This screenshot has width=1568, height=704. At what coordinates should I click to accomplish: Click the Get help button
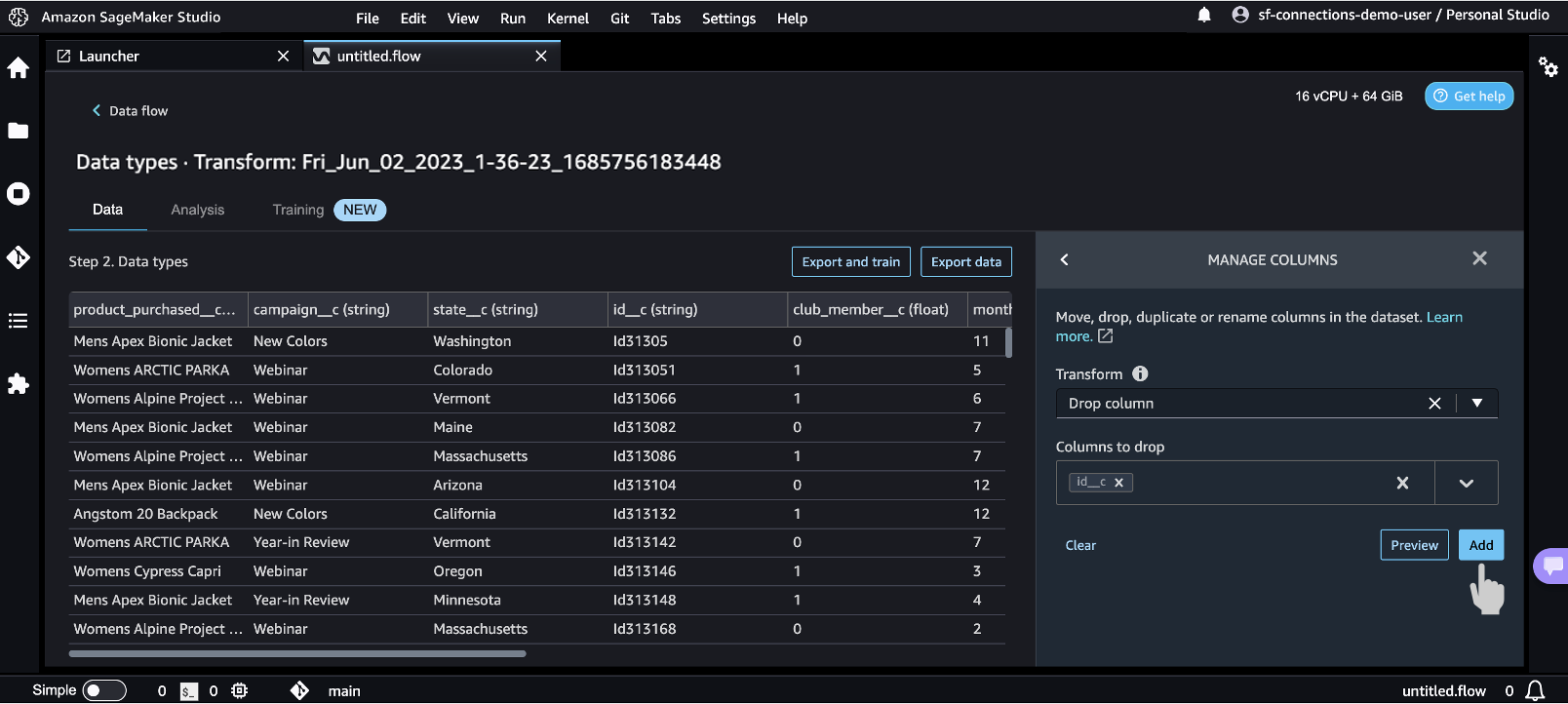[x=1470, y=96]
